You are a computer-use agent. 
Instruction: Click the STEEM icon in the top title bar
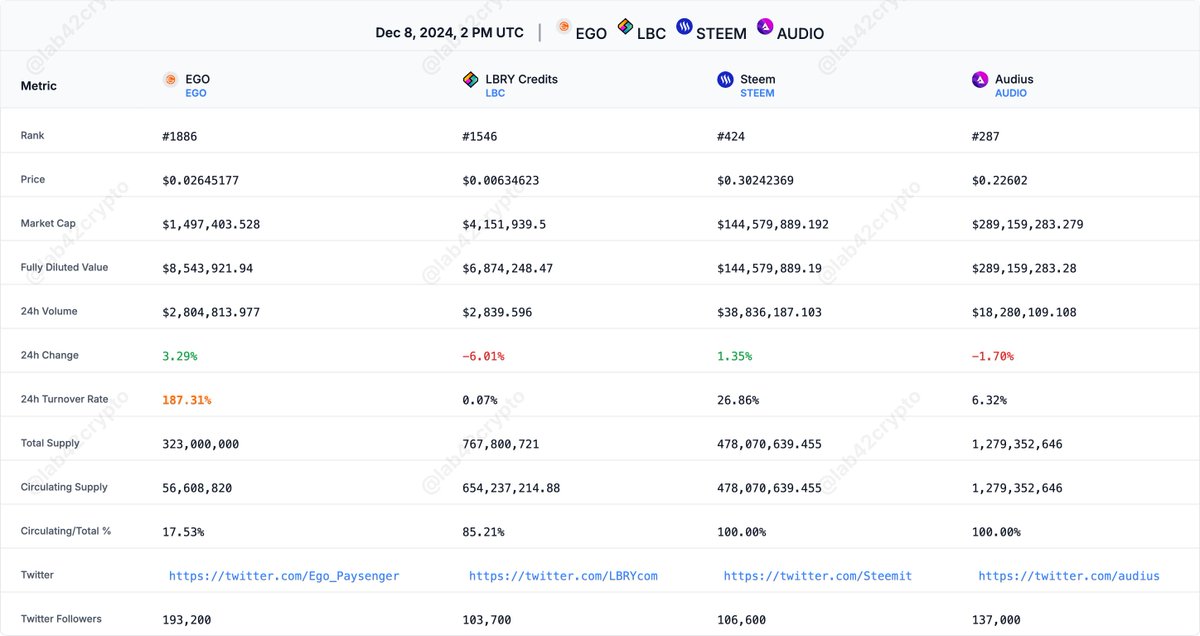684,27
